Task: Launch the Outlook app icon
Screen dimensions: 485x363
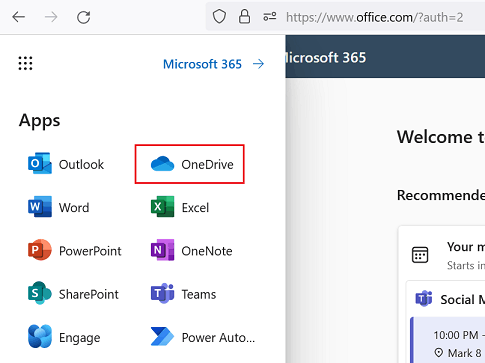Action: (x=40, y=163)
